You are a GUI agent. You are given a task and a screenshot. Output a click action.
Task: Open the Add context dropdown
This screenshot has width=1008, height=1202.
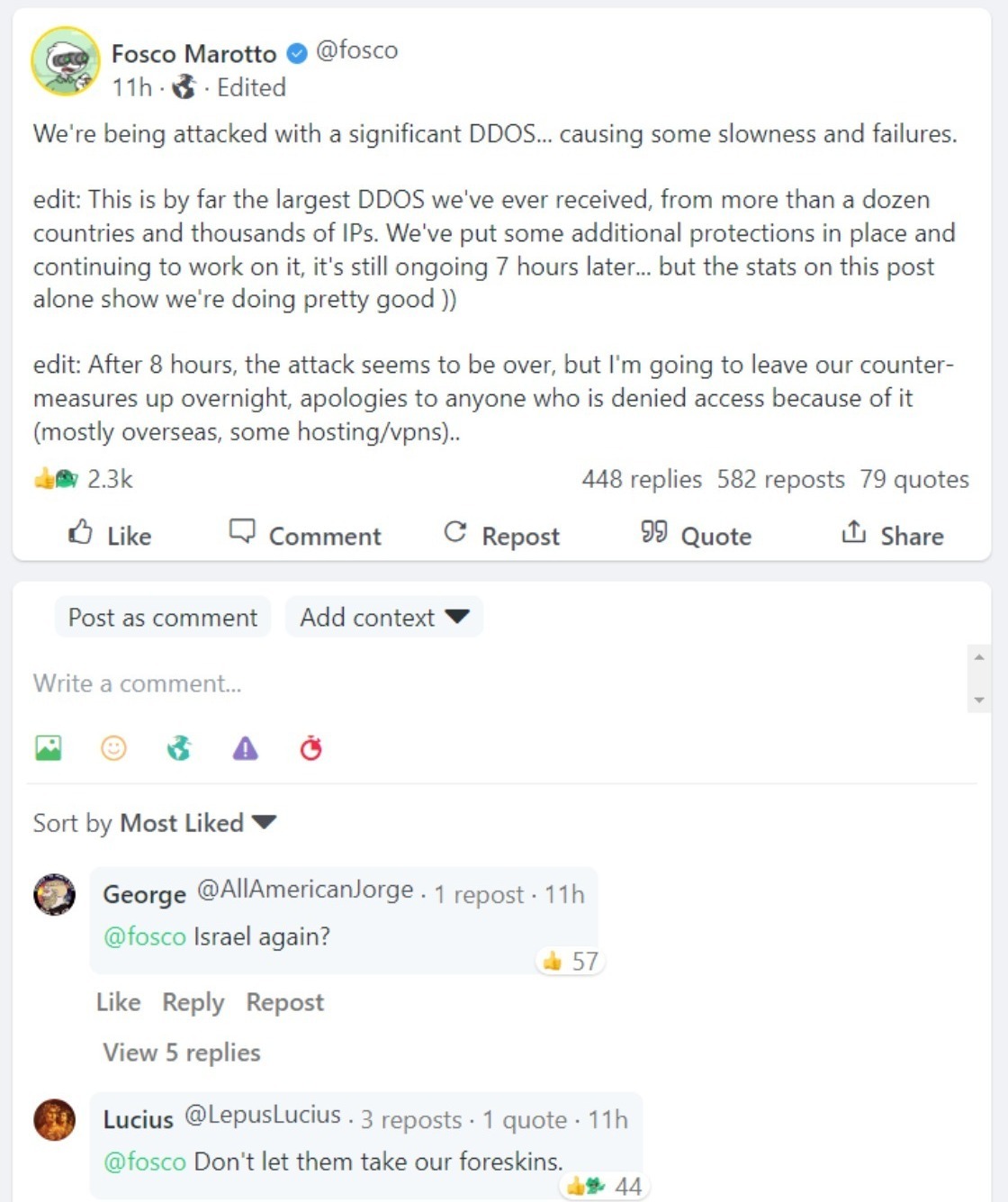[x=382, y=617]
